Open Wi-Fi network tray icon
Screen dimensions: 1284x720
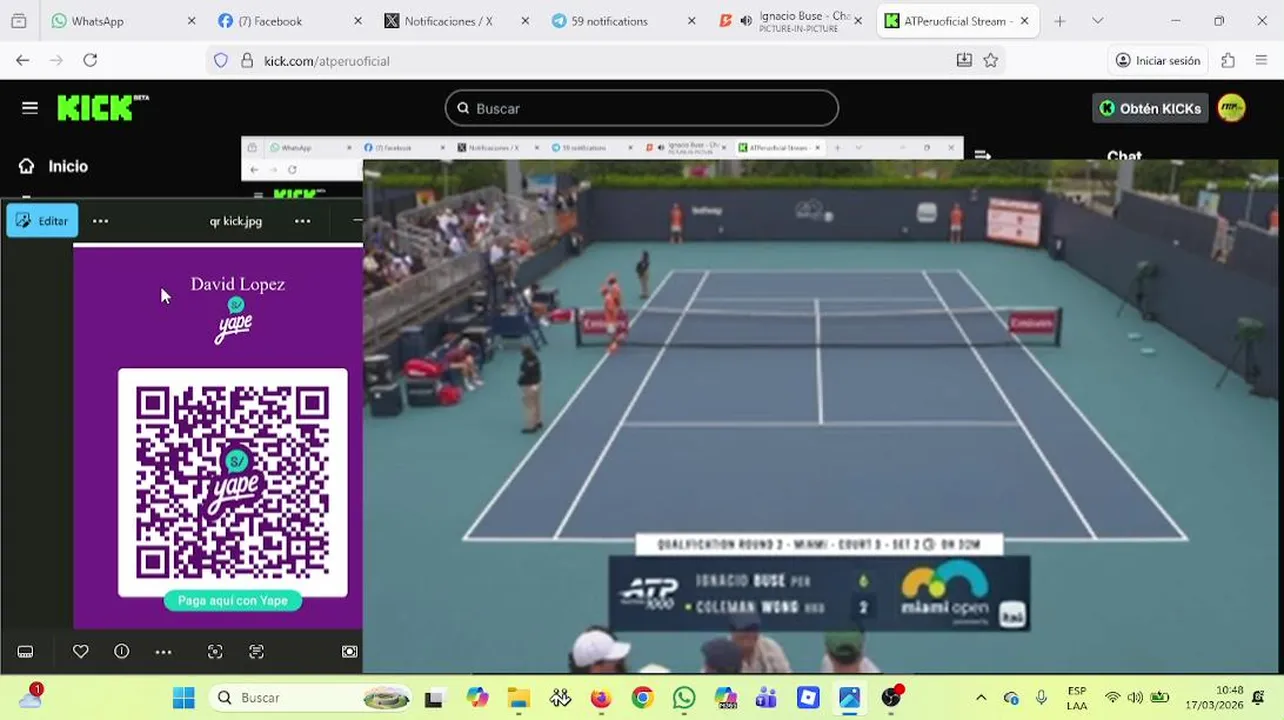(x=1112, y=698)
